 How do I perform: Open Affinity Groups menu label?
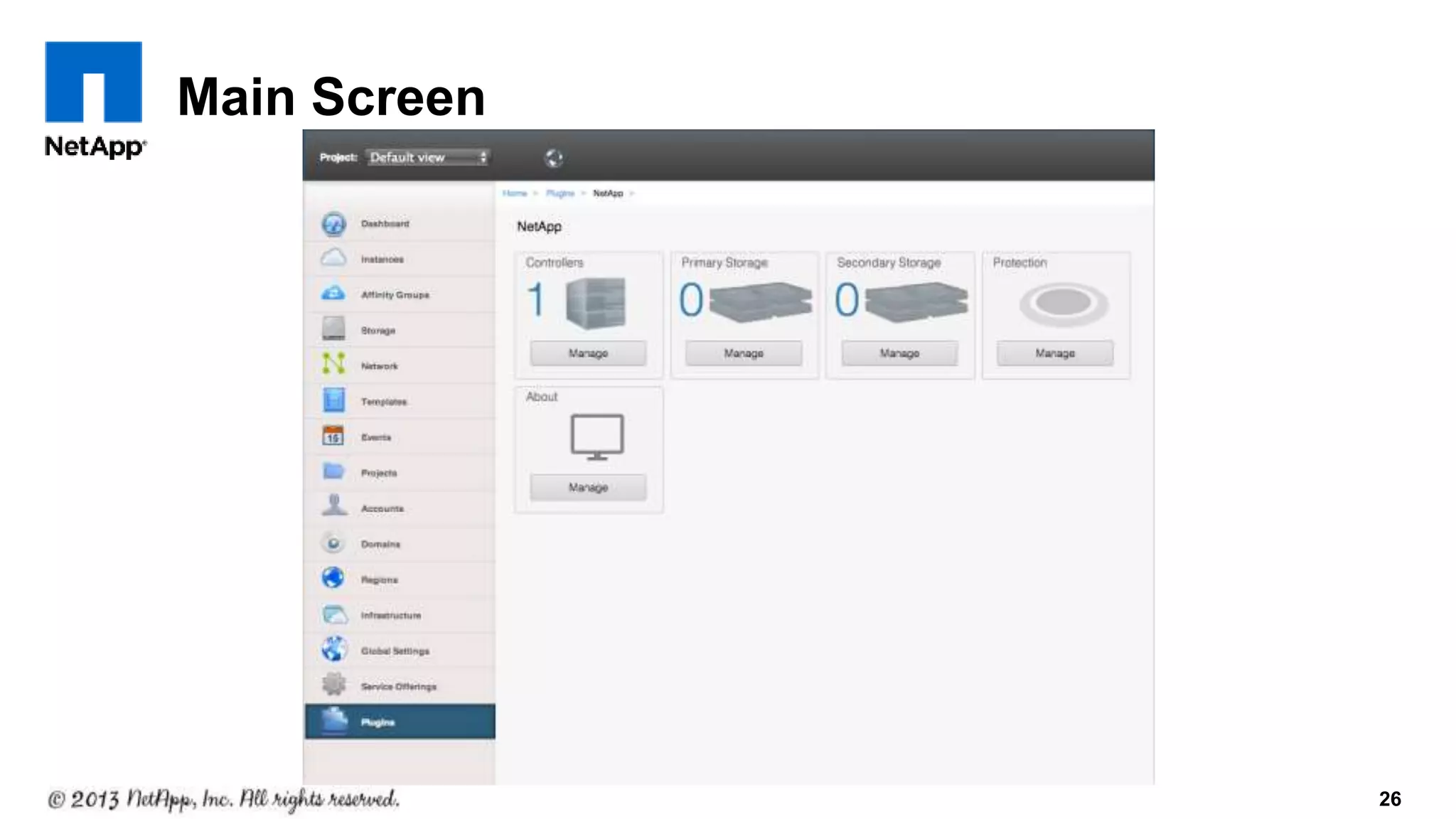click(x=395, y=294)
